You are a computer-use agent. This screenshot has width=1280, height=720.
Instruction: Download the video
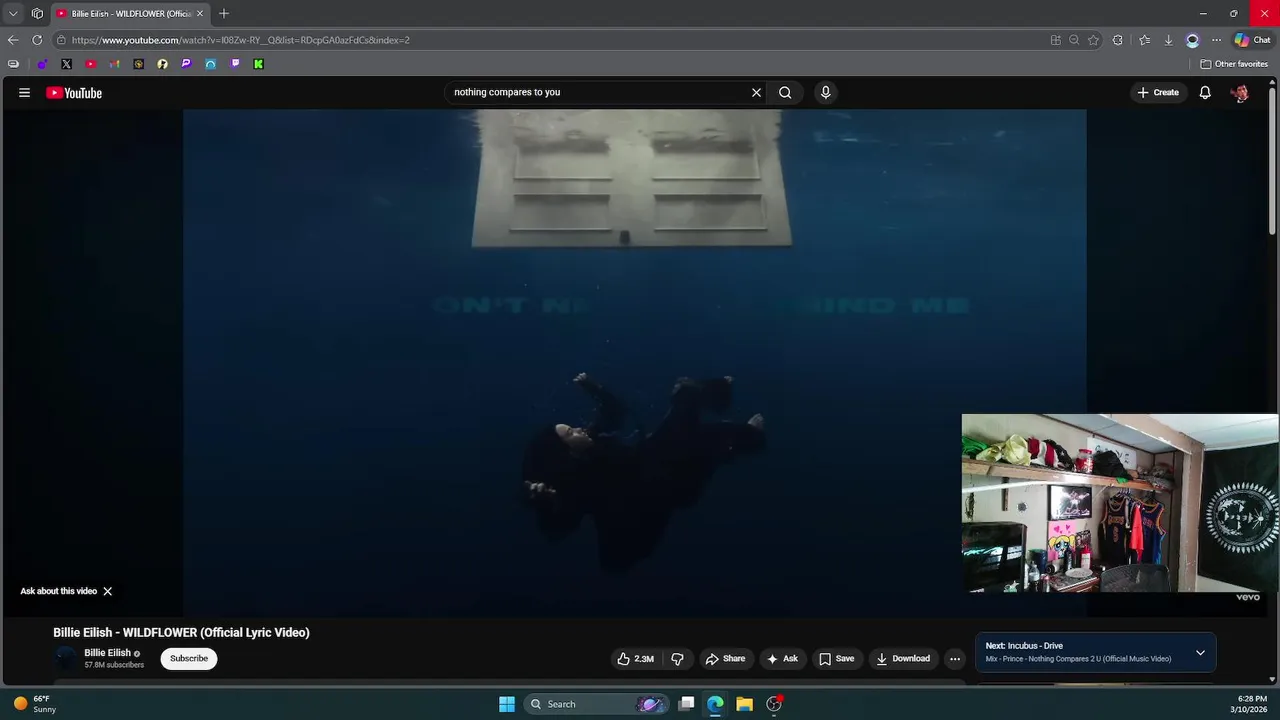(x=903, y=659)
